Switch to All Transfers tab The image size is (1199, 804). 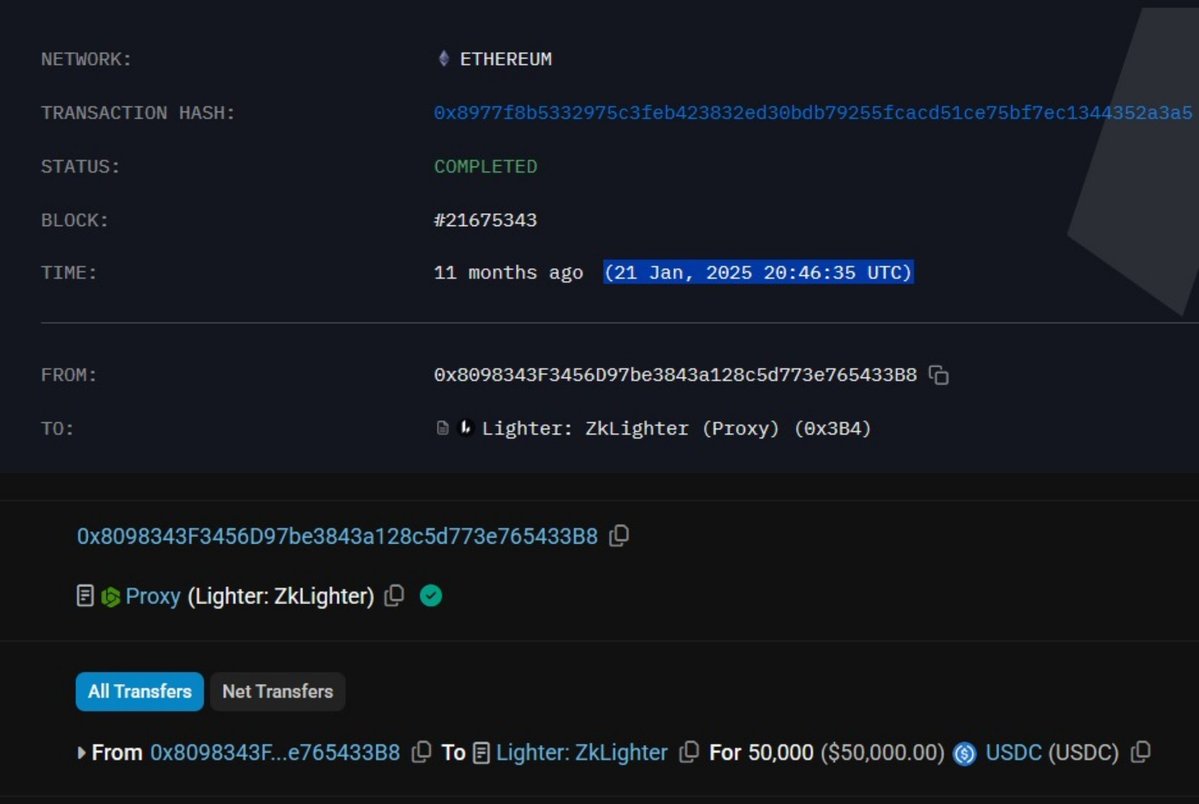139,692
